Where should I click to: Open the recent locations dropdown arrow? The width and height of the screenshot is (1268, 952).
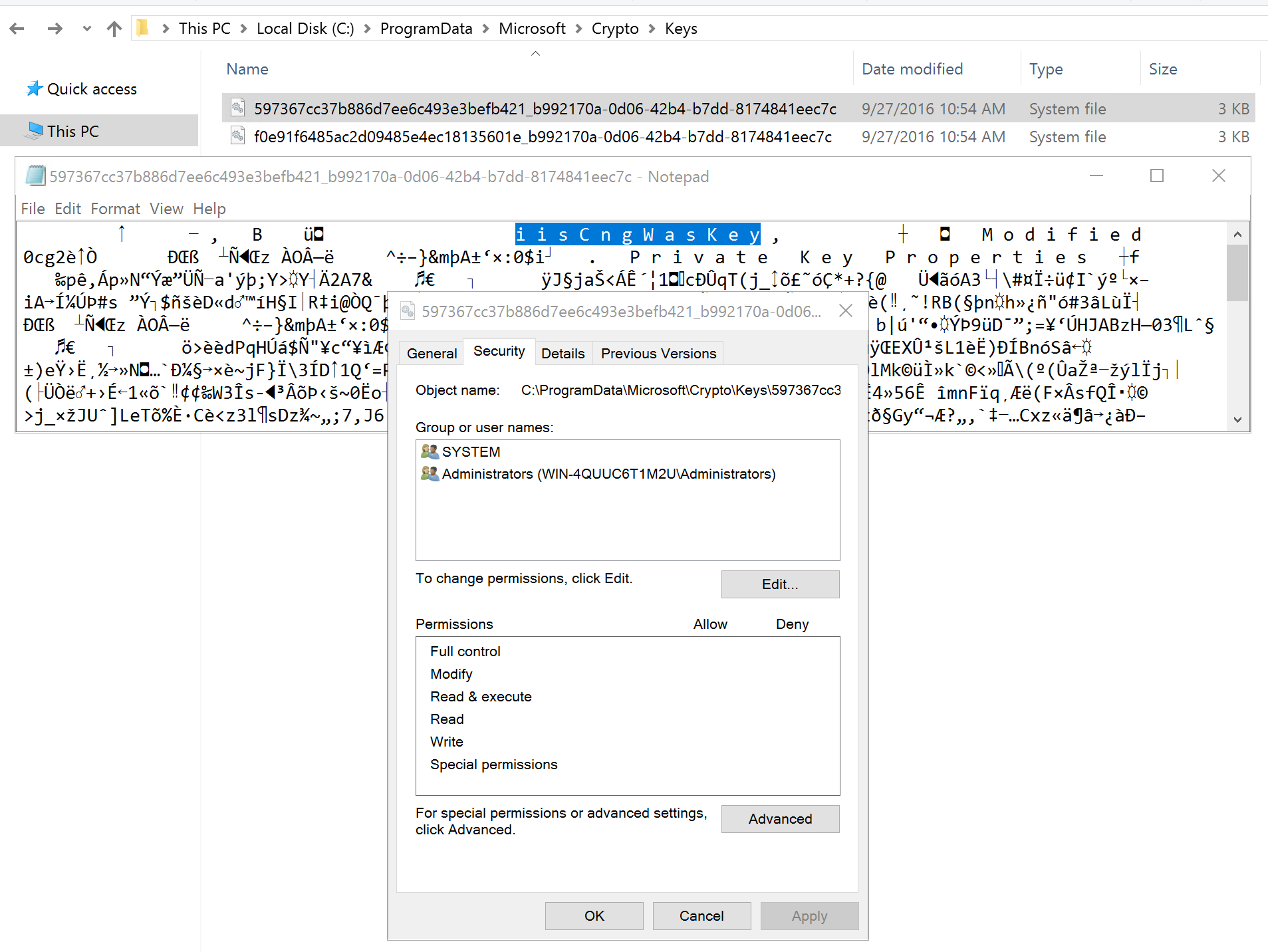coord(87,29)
